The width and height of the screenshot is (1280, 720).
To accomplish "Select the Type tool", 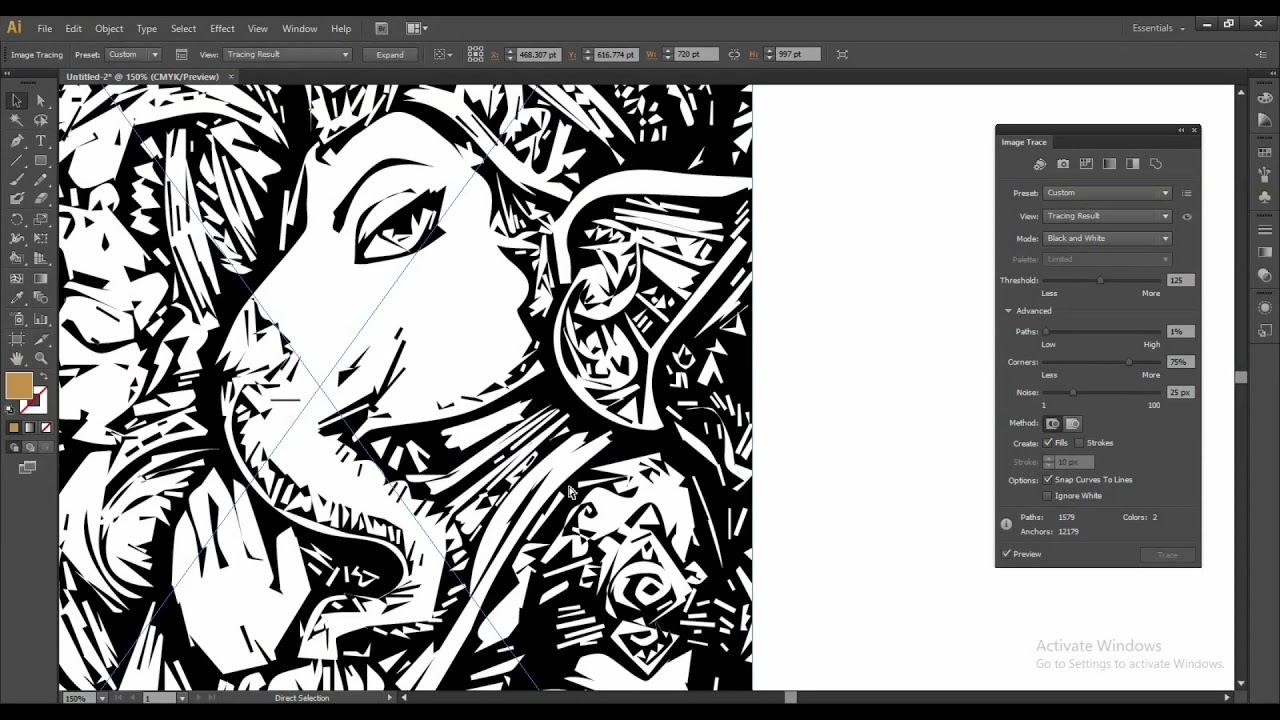I will coord(41,141).
